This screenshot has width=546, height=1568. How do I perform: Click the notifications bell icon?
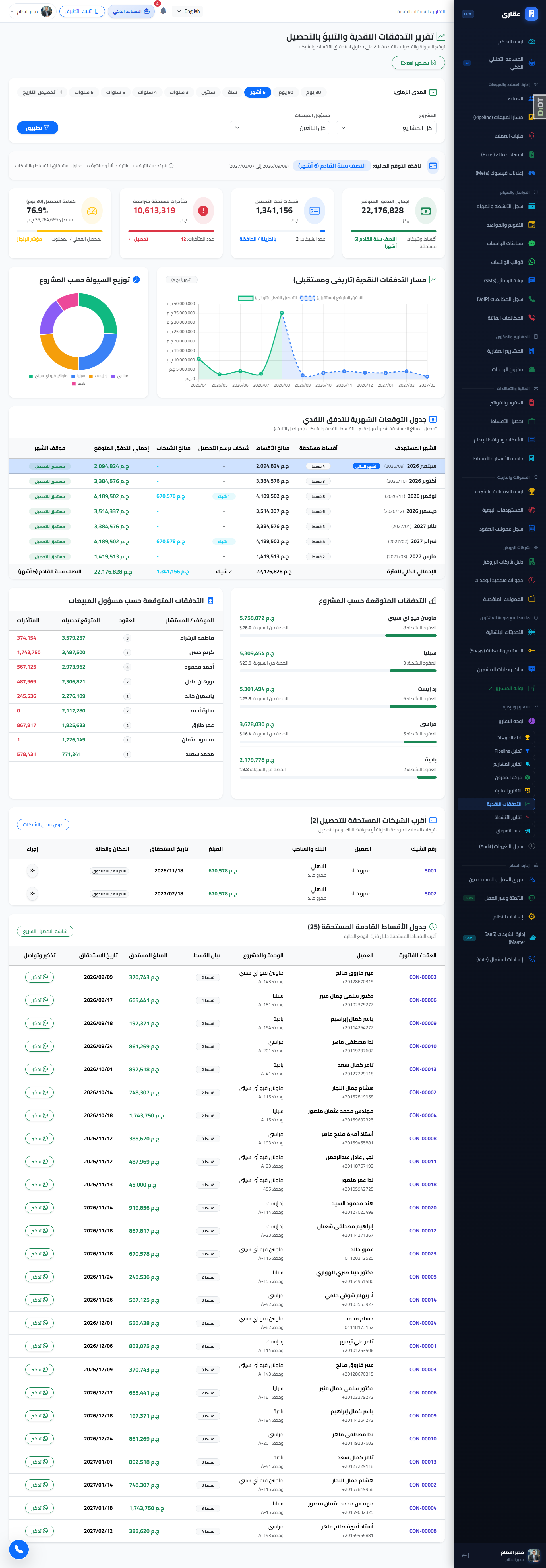pos(163,11)
